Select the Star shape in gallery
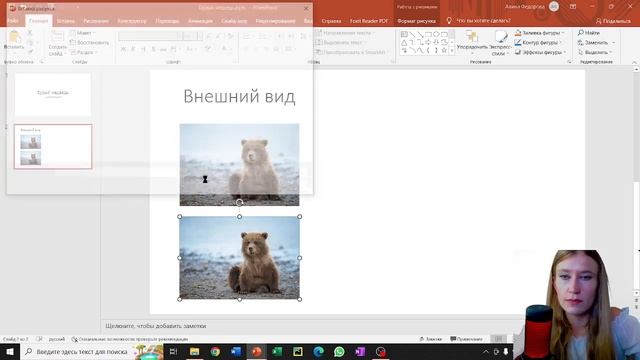 (x=444, y=50)
